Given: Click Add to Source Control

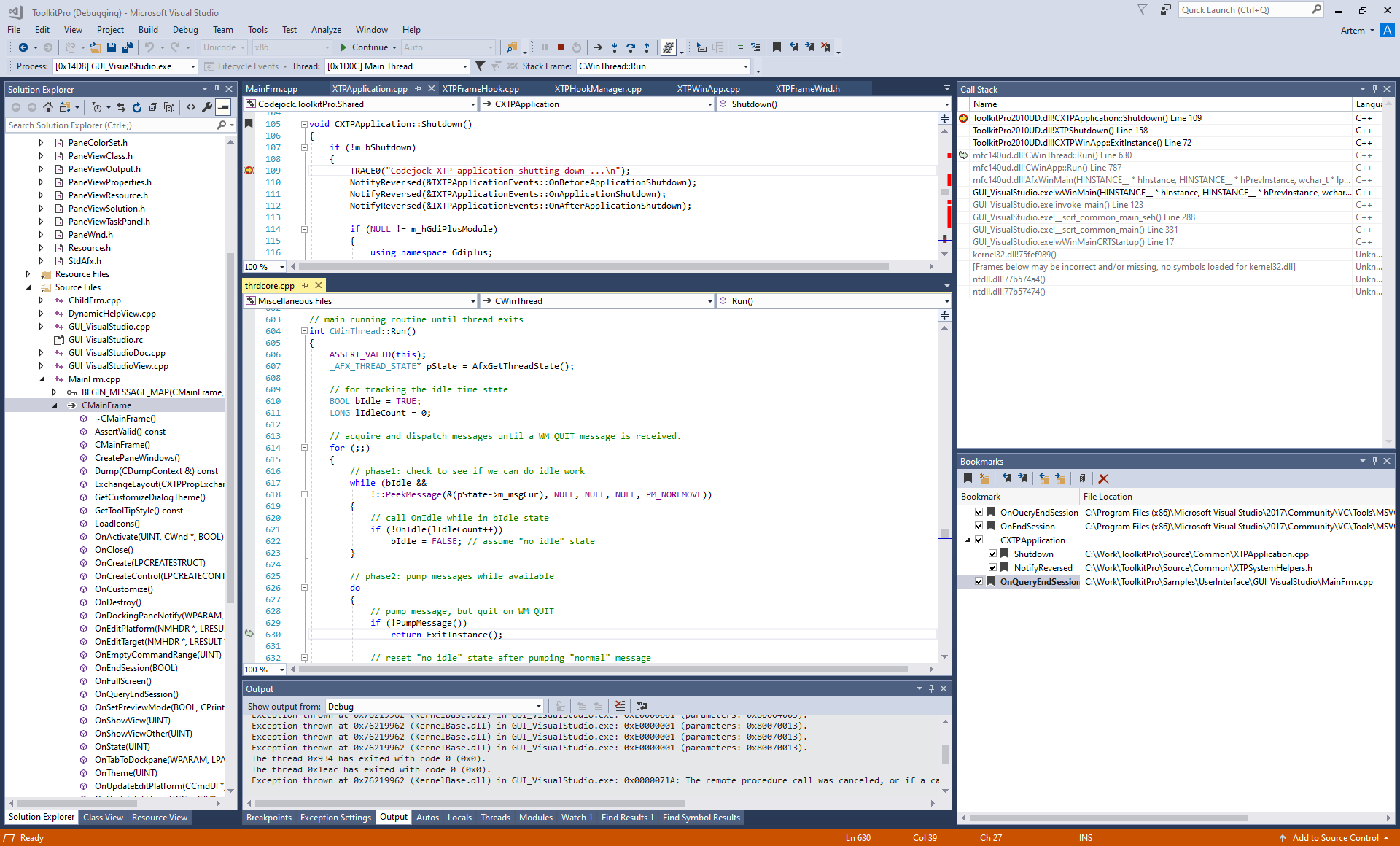Looking at the screenshot, I should [1335, 838].
